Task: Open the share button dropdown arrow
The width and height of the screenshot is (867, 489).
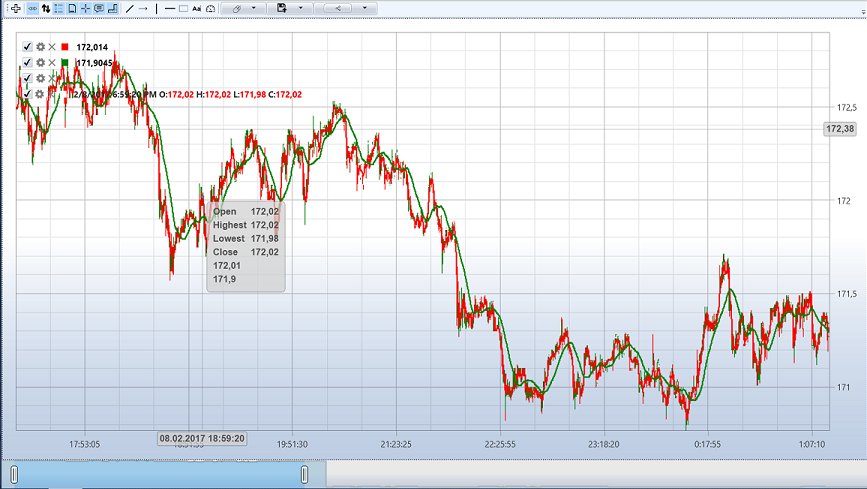Action: (x=364, y=8)
